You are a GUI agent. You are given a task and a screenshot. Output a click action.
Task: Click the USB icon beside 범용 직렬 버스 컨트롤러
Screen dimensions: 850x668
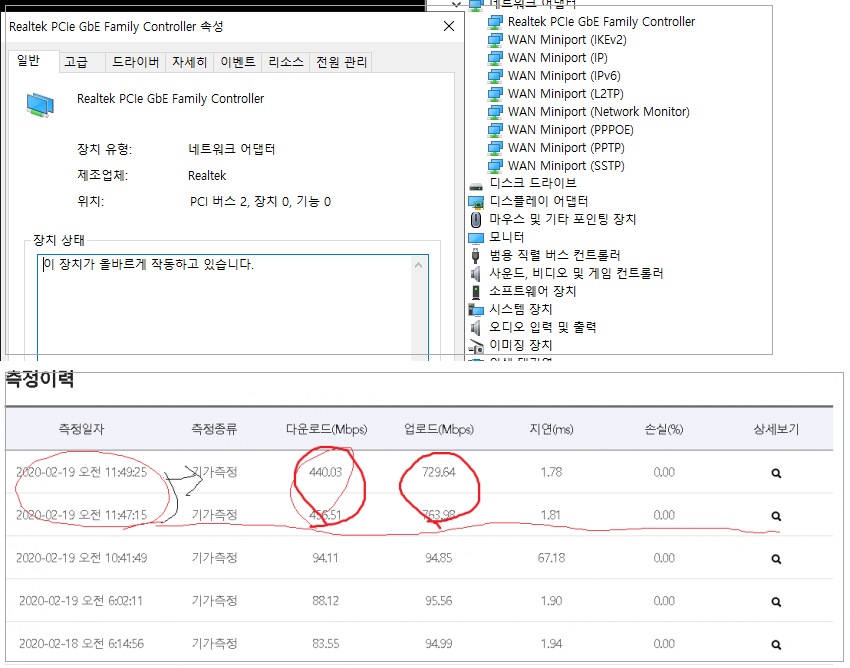point(476,255)
